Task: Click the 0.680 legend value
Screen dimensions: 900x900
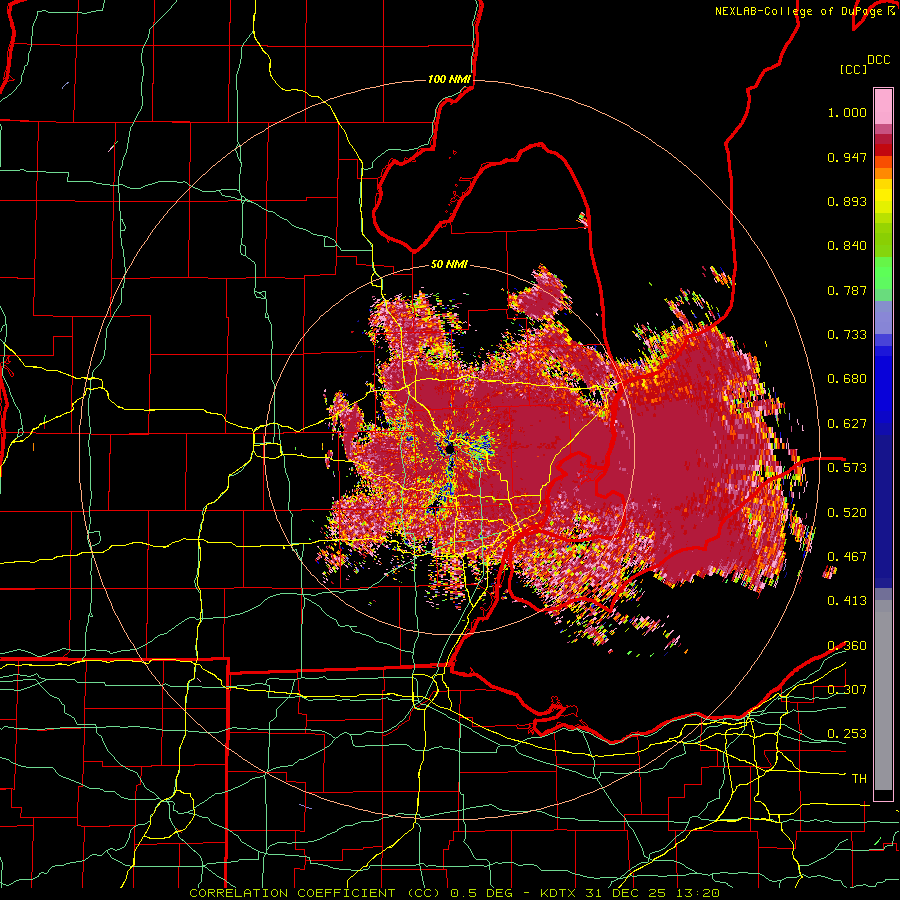Action: (x=847, y=379)
